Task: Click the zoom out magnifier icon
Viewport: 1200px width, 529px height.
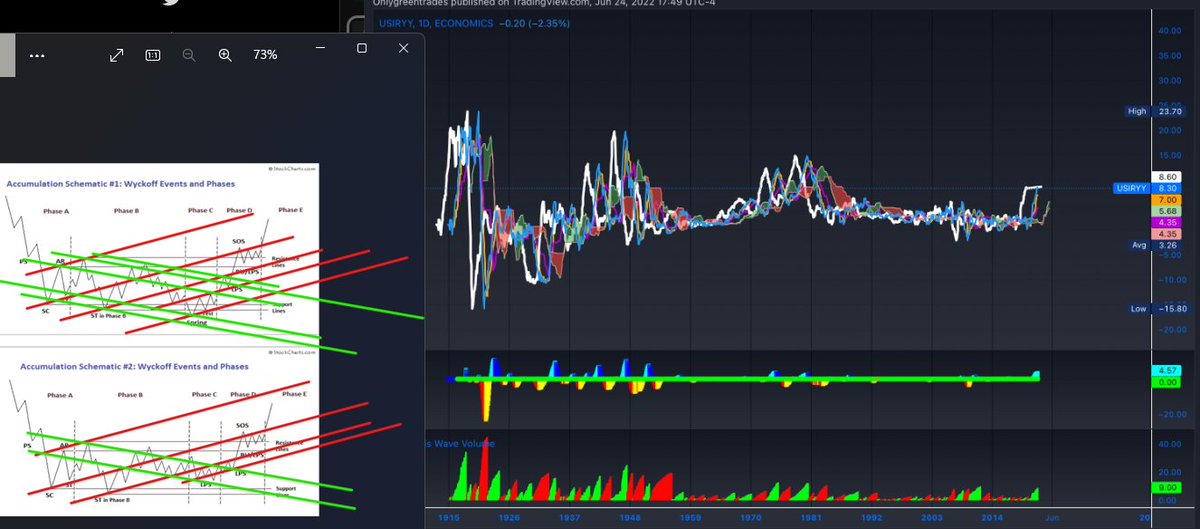Action: [x=188, y=55]
